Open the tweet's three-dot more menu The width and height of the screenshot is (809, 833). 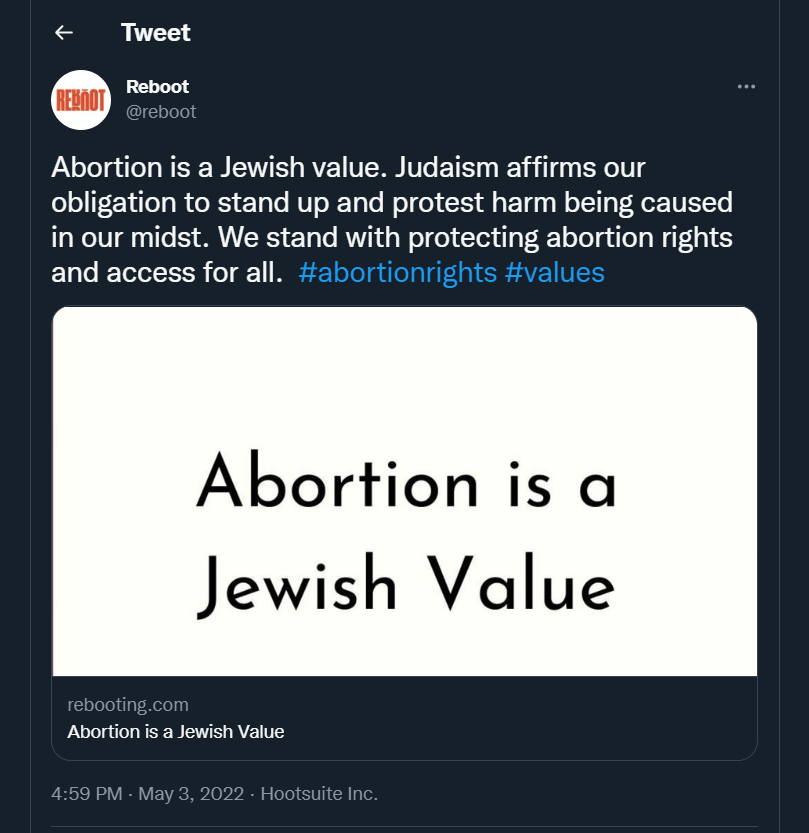pyautogui.click(x=746, y=87)
